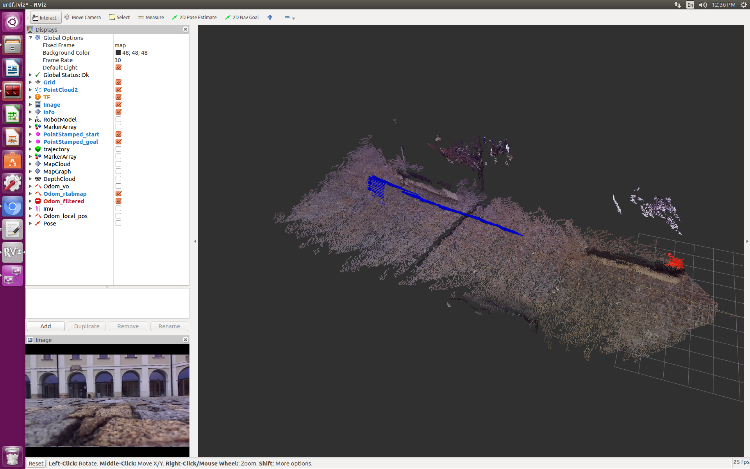Click the Publish Point tool icon
The height and width of the screenshot is (469, 750).
pos(270,17)
